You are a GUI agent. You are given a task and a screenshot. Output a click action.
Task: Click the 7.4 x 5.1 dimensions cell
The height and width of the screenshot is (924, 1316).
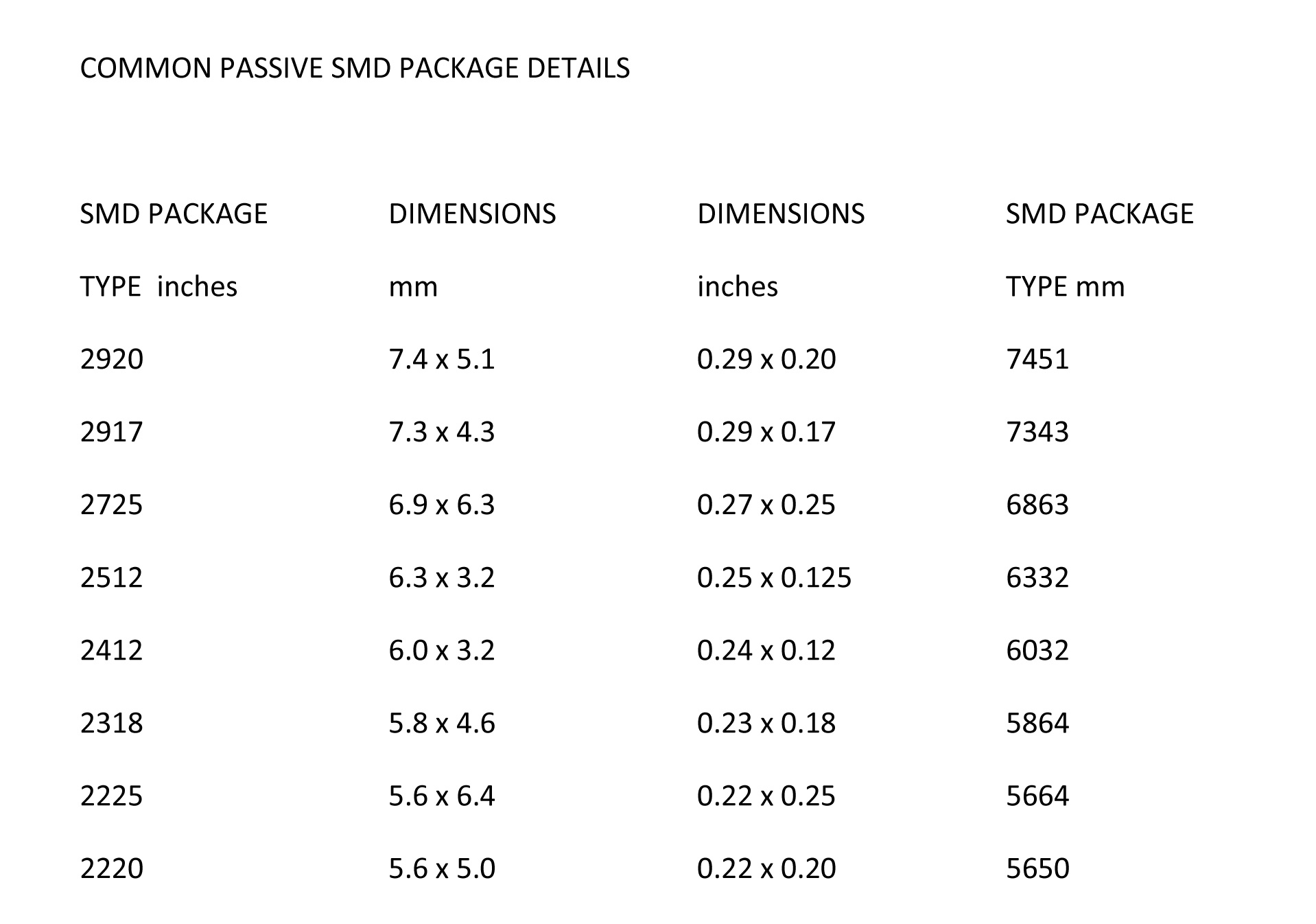click(x=442, y=359)
